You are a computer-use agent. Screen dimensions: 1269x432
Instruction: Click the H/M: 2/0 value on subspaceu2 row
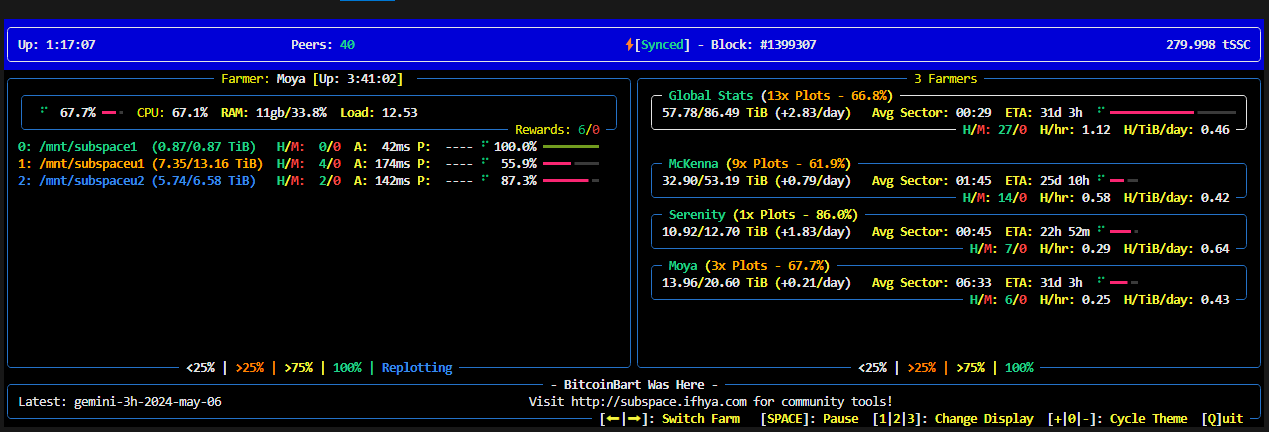point(309,180)
